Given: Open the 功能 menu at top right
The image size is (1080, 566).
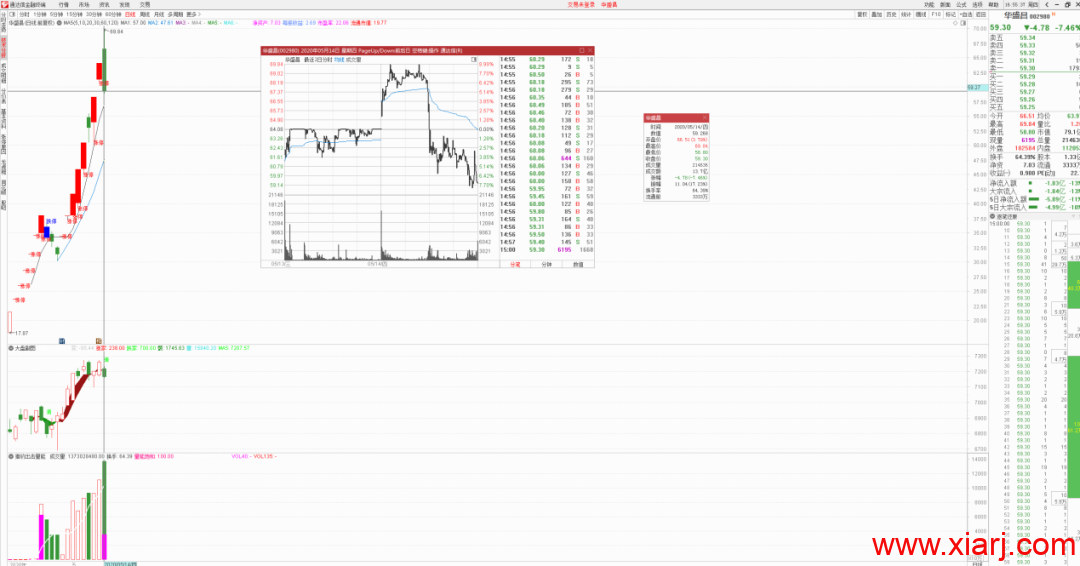Looking at the screenshot, I should click(929, 4).
